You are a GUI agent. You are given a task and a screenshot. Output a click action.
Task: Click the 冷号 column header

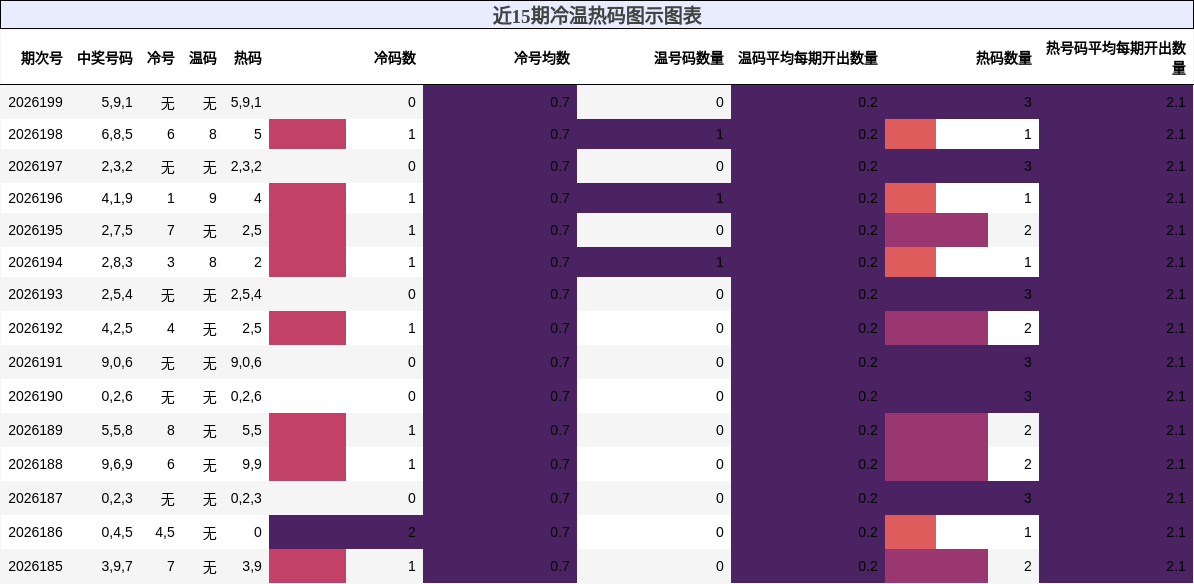(161, 58)
